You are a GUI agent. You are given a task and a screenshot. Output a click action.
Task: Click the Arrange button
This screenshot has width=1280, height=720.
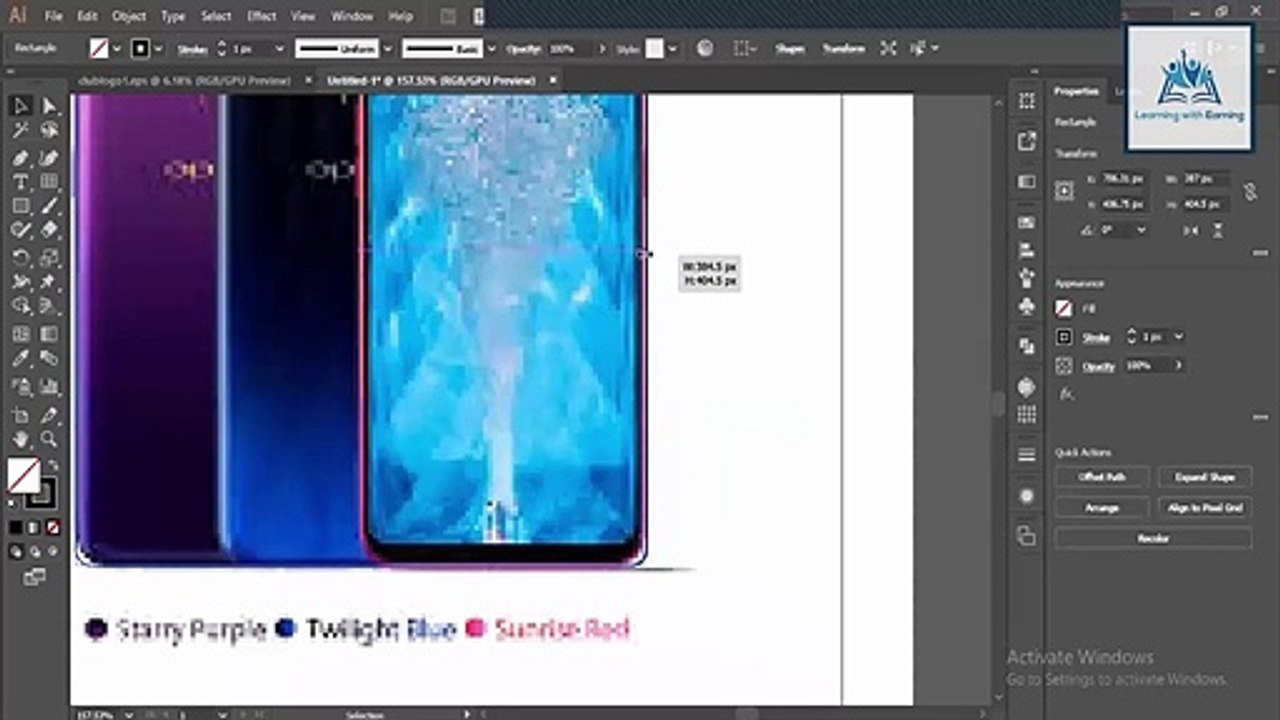[x=1102, y=508]
